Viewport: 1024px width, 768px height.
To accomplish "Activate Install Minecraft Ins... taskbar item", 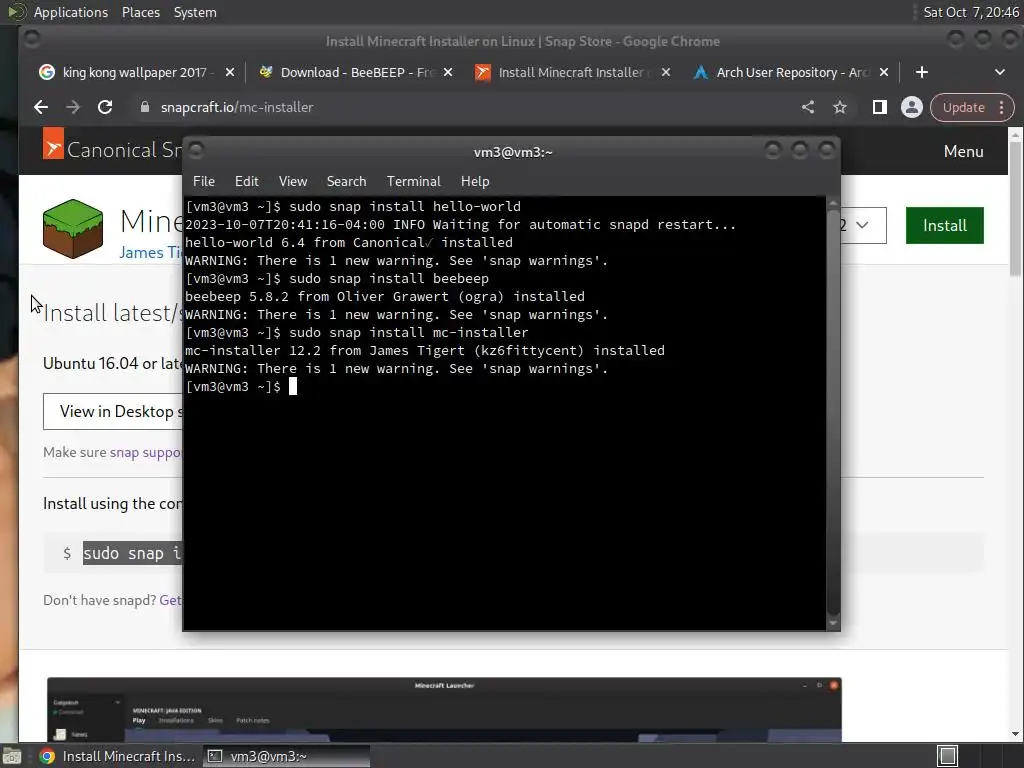I will tap(118, 756).
